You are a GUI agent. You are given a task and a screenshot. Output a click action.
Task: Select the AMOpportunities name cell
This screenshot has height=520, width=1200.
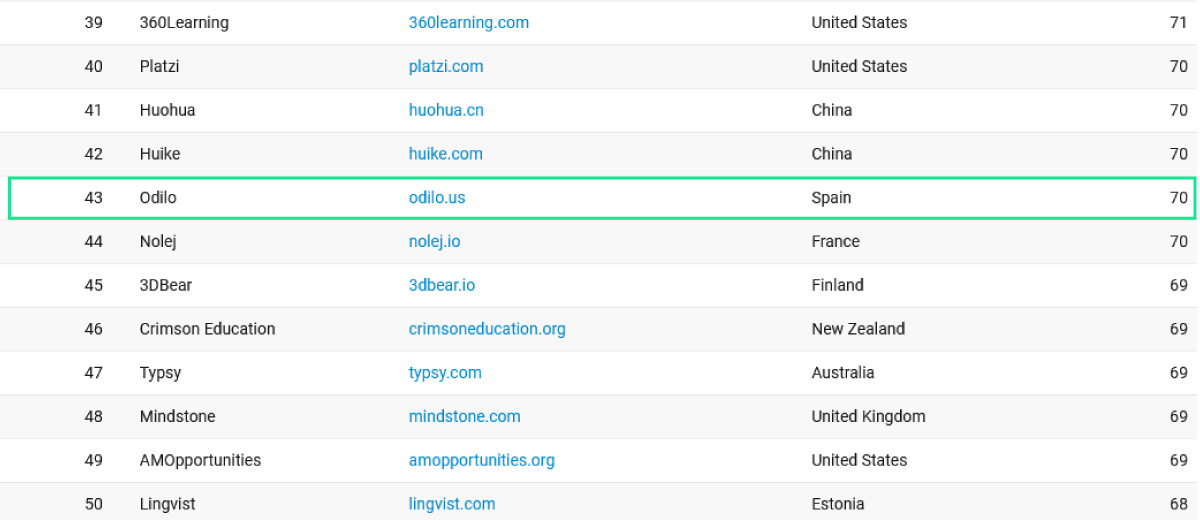point(200,461)
